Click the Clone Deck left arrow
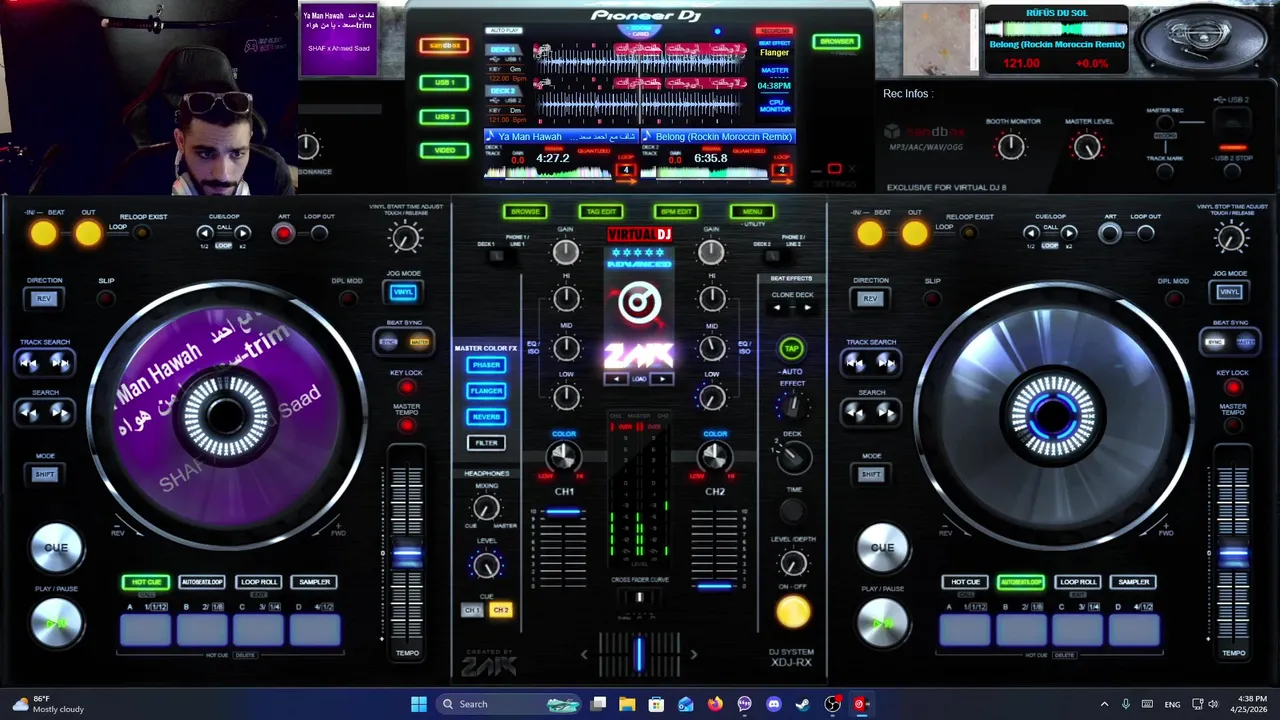 coord(778,307)
